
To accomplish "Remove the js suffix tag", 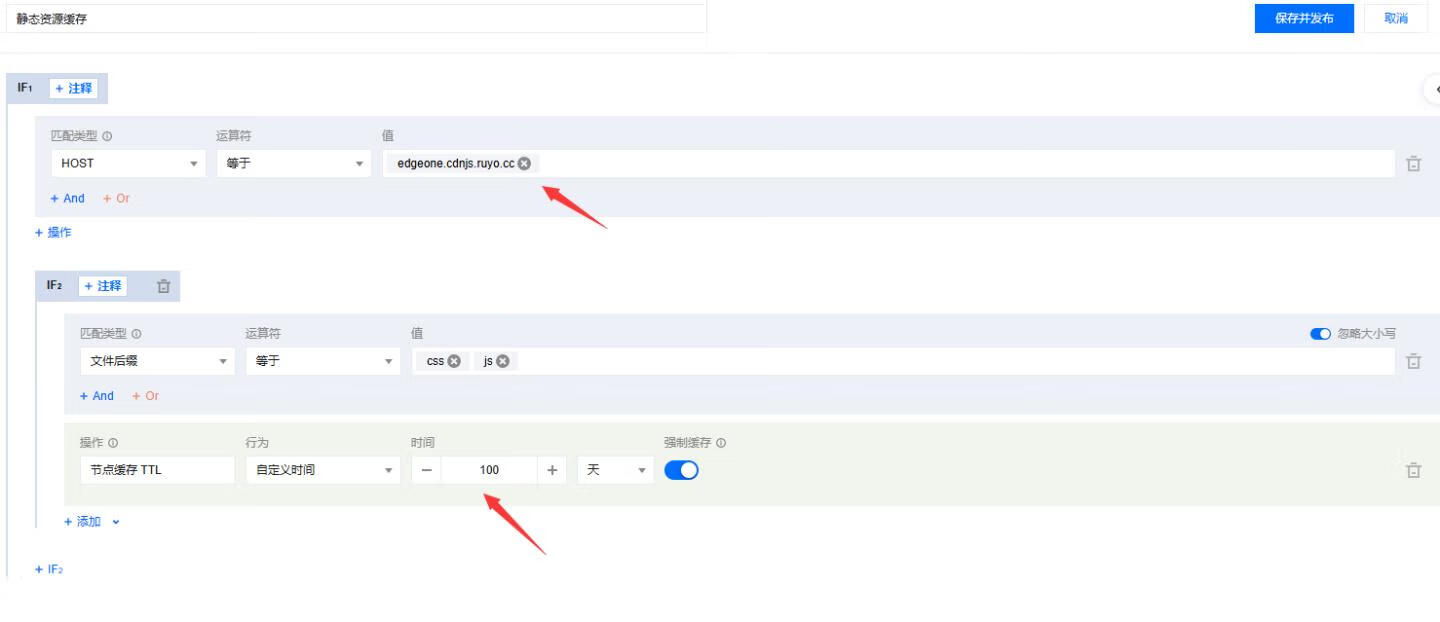I will [x=502, y=362].
